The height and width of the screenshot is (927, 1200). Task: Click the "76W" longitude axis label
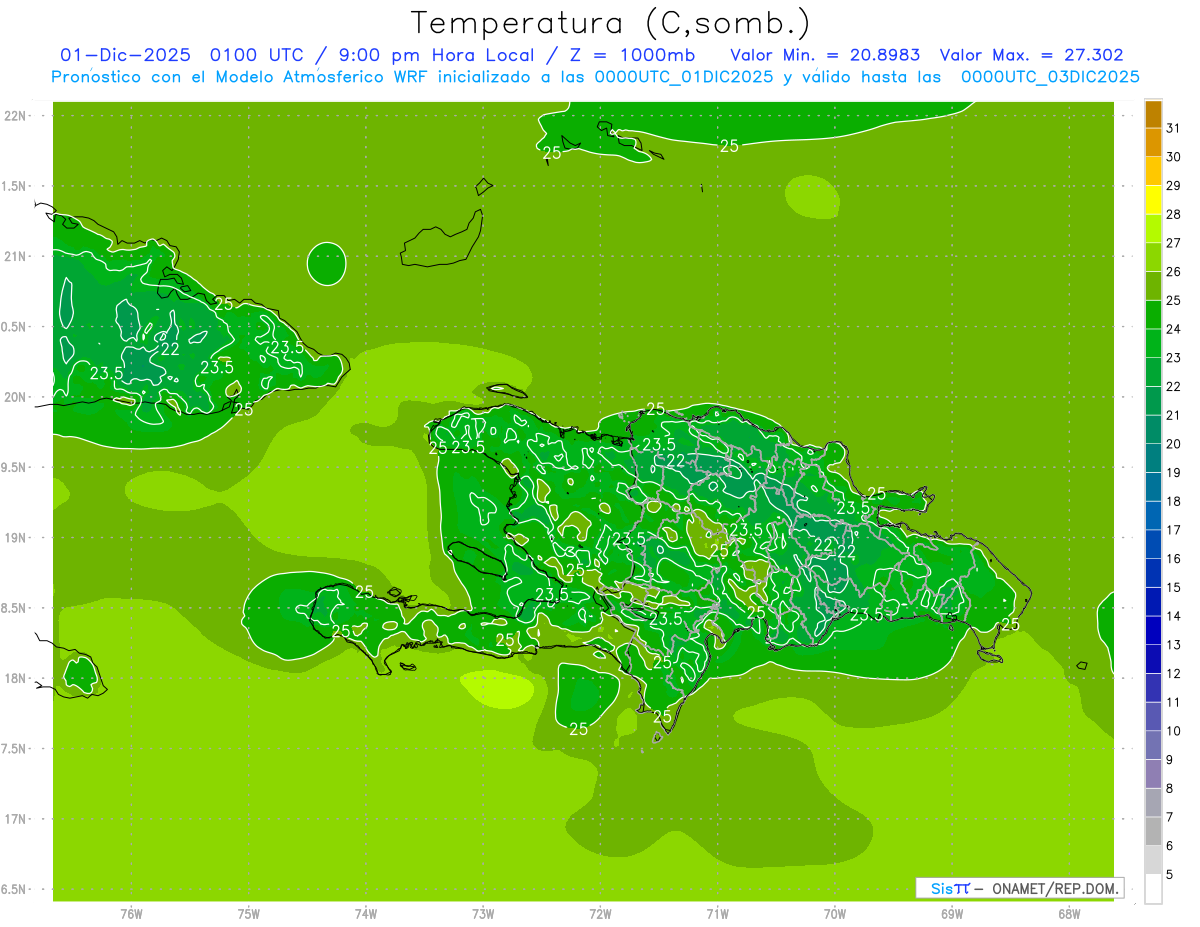[x=131, y=913]
